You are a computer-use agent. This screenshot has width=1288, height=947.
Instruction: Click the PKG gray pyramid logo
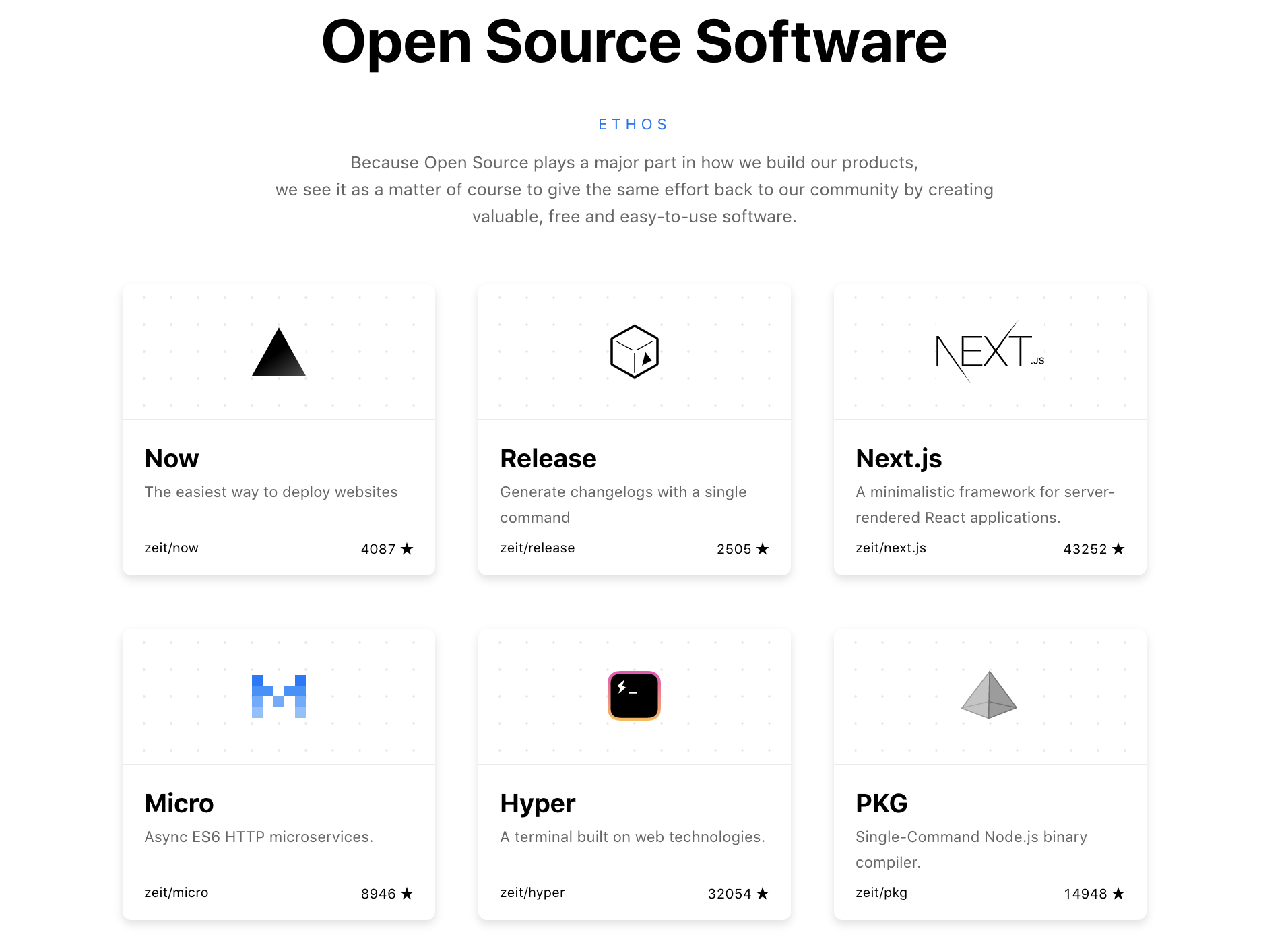[x=989, y=694]
